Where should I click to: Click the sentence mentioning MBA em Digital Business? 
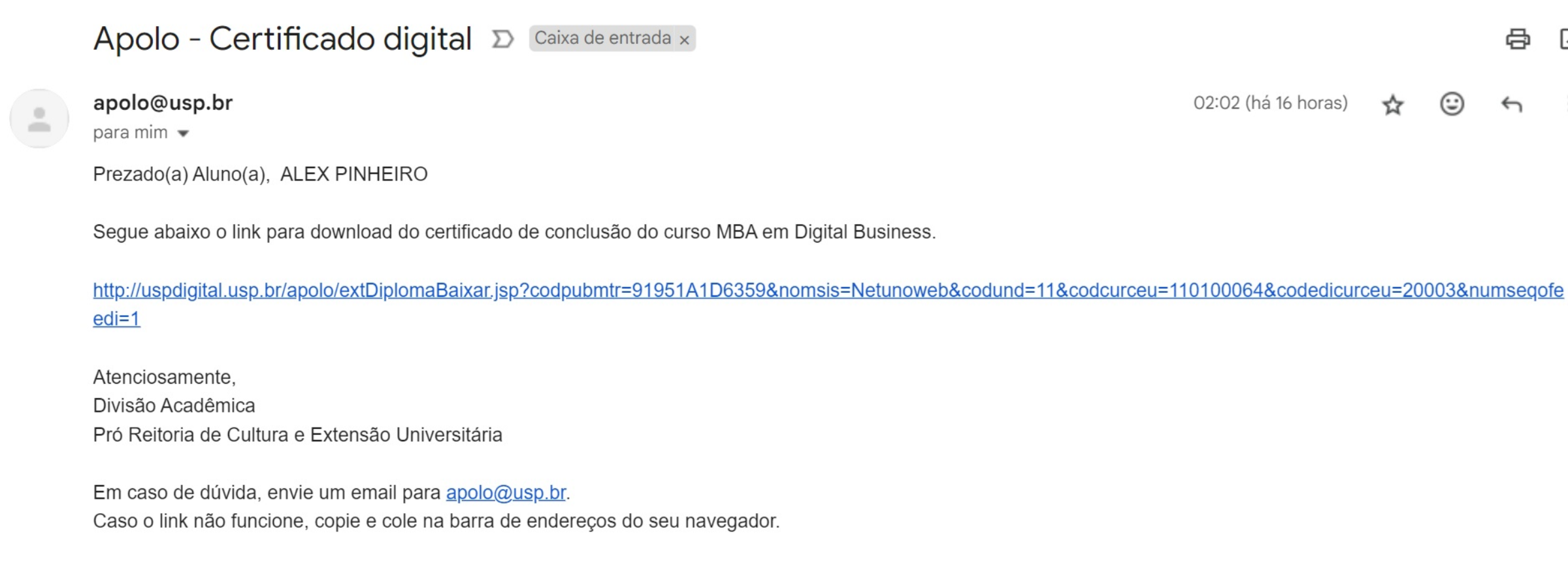coord(514,232)
